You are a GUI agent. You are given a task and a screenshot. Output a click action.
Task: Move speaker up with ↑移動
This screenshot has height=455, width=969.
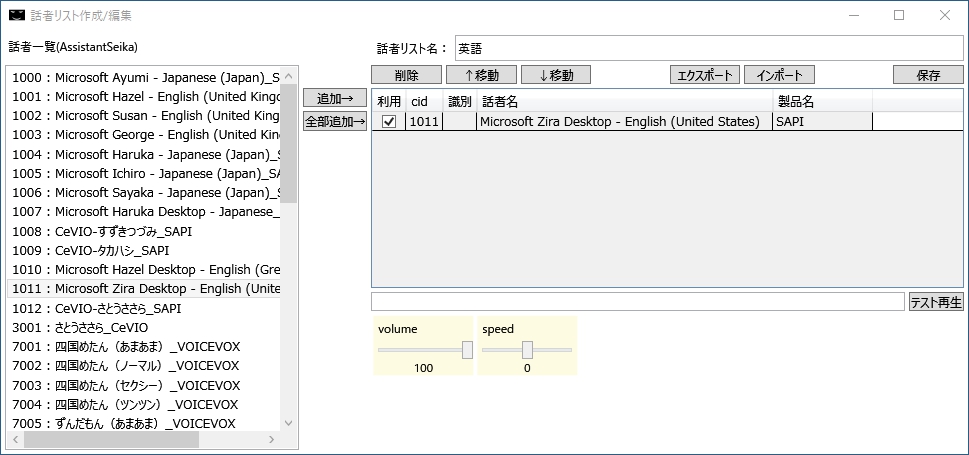click(481, 75)
